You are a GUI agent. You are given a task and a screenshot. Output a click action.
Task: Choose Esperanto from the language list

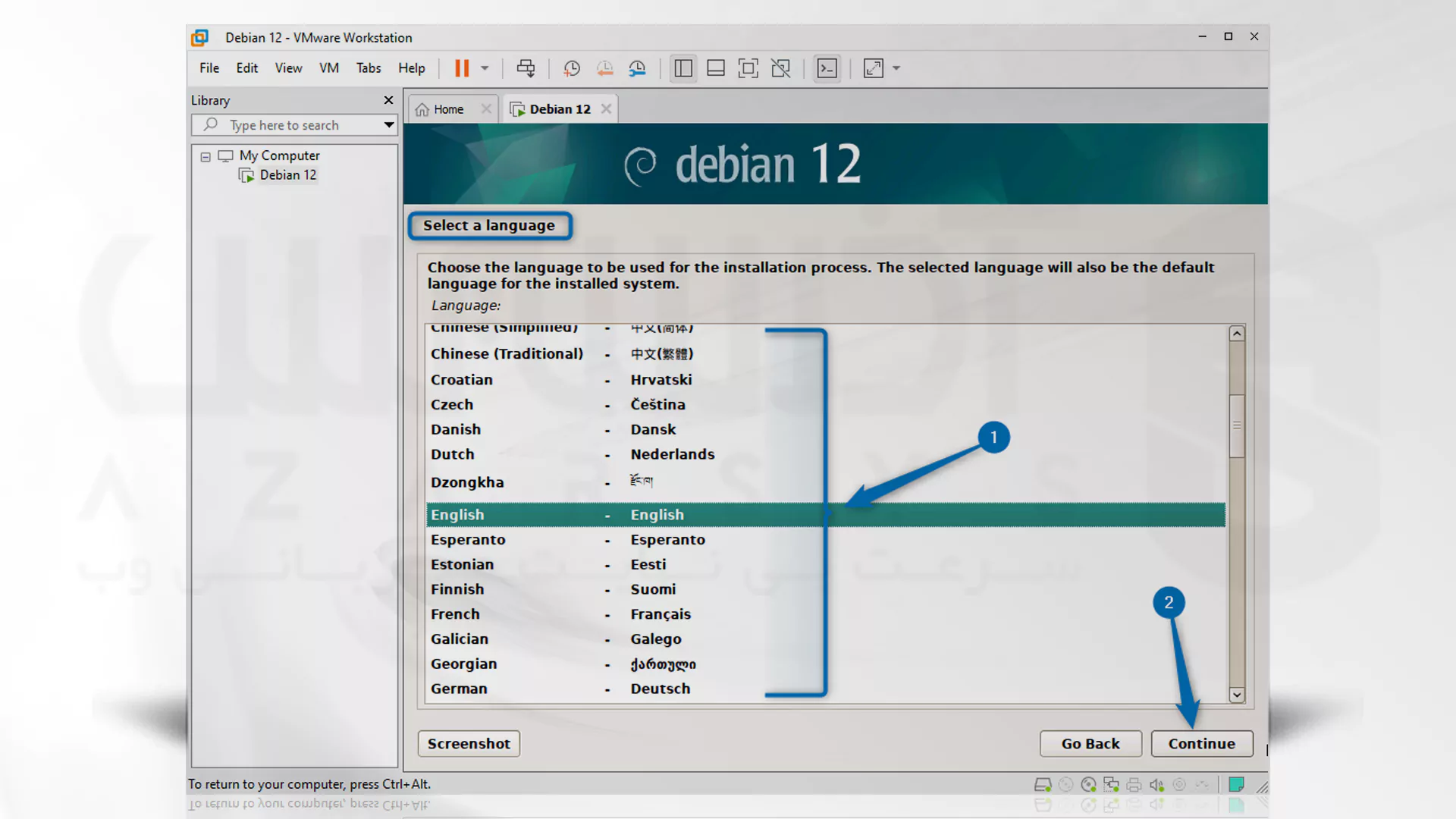pyautogui.click(x=825, y=540)
